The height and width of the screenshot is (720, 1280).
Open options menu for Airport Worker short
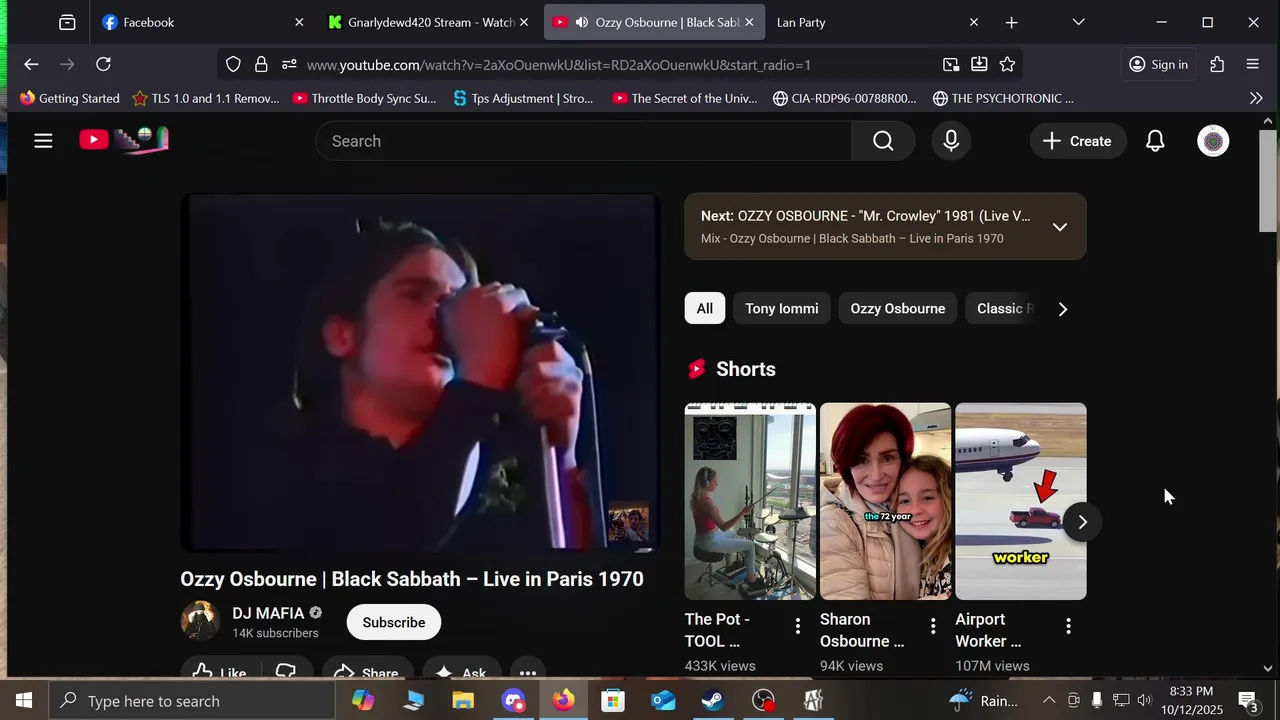pyautogui.click(x=1068, y=626)
